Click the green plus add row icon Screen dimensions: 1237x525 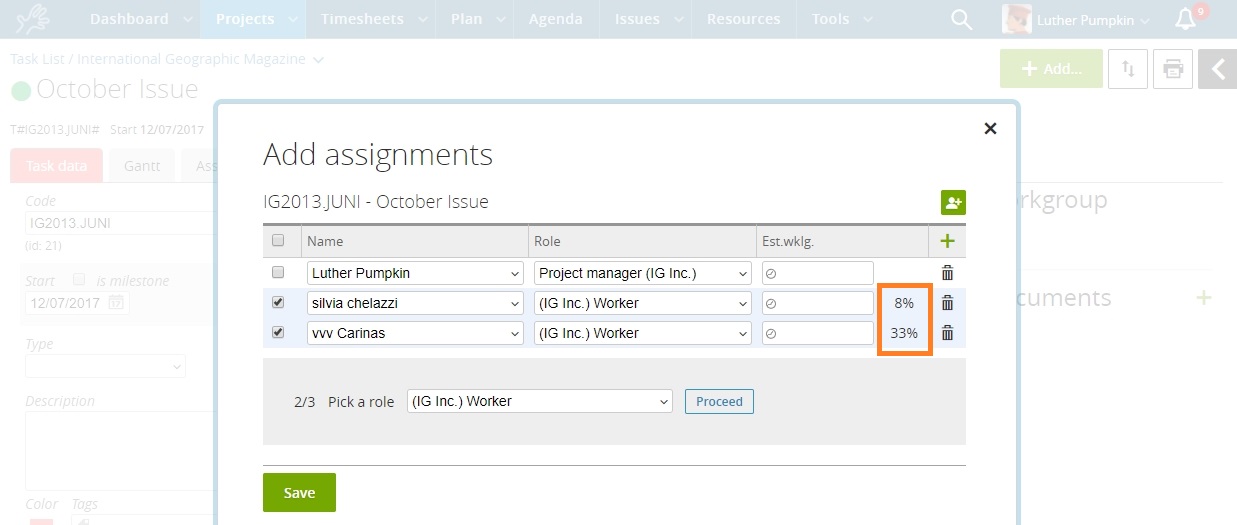[947, 241]
